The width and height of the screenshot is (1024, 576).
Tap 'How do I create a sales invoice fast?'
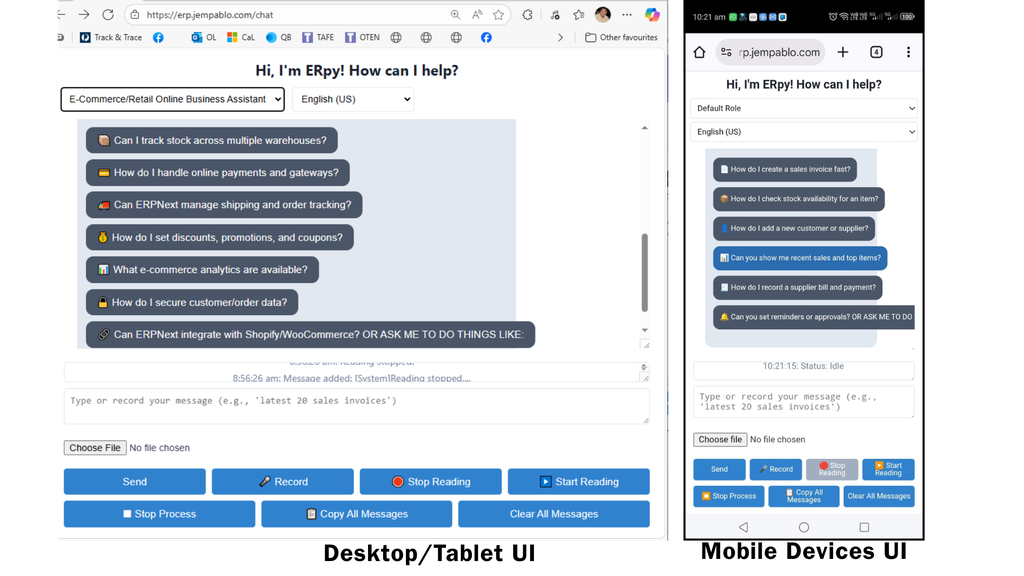785,169
